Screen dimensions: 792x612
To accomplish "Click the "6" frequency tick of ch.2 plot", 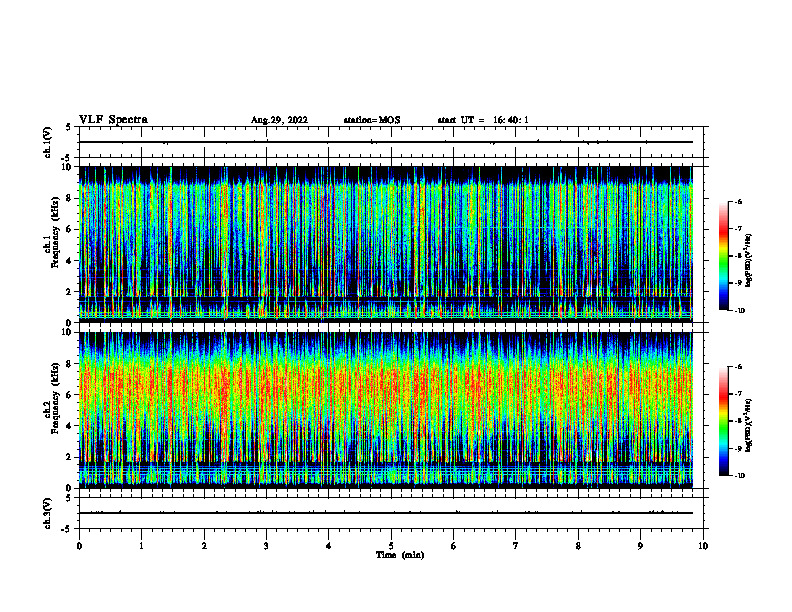I will pos(69,395).
